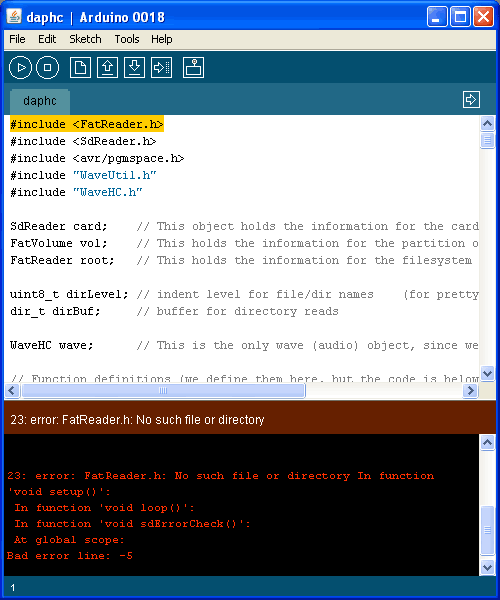Screen dimensions: 500x600
Task: Open the Help menu
Action: point(161,39)
